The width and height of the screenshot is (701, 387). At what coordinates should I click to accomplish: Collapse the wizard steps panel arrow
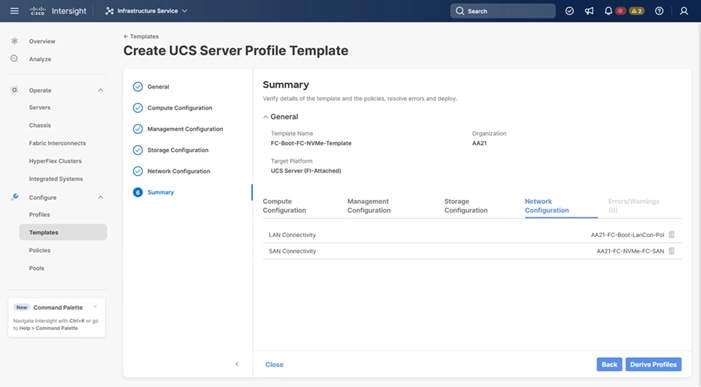(237, 364)
